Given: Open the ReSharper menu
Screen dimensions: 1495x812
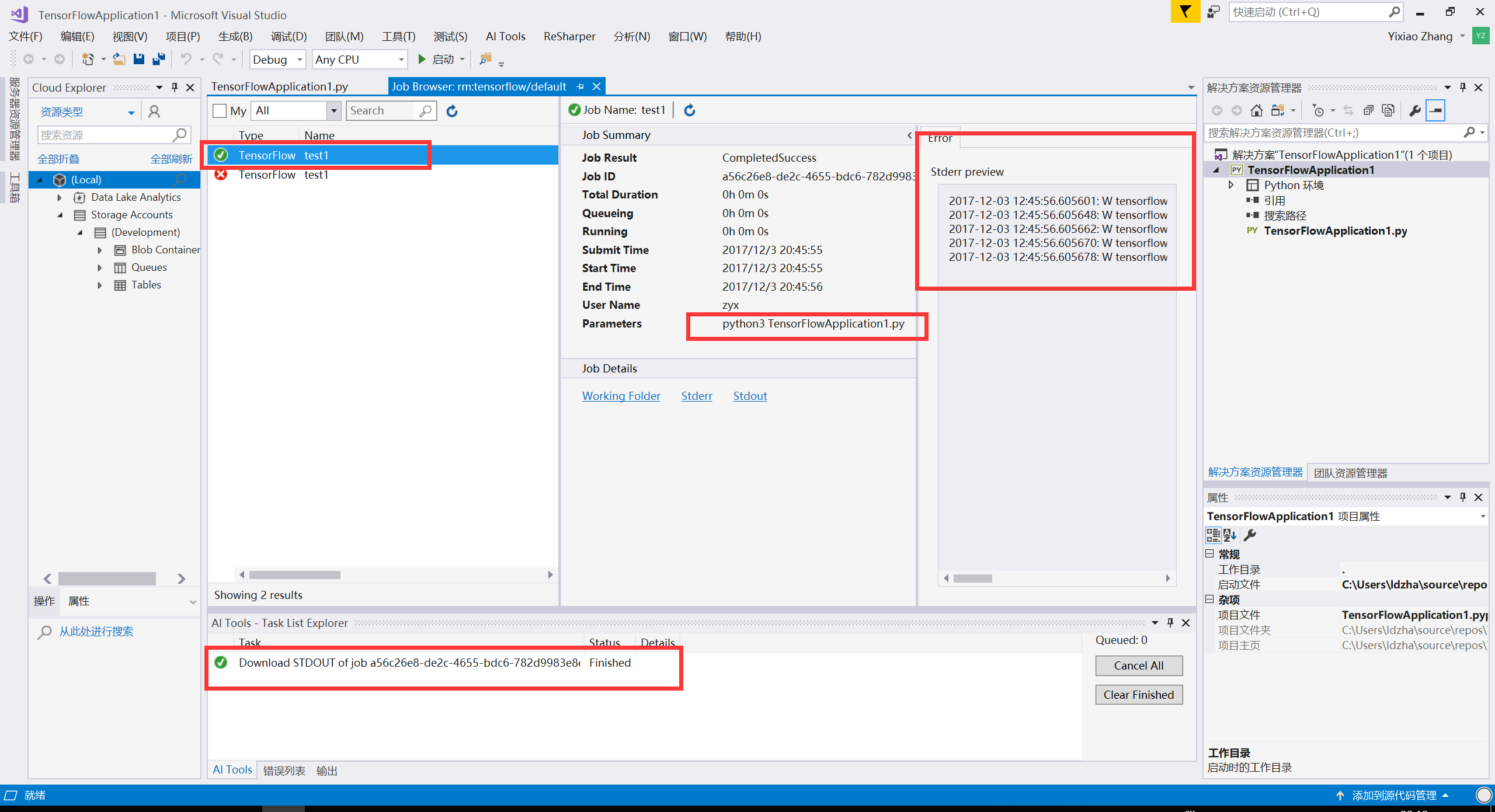Looking at the screenshot, I should pyautogui.click(x=569, y=36).
